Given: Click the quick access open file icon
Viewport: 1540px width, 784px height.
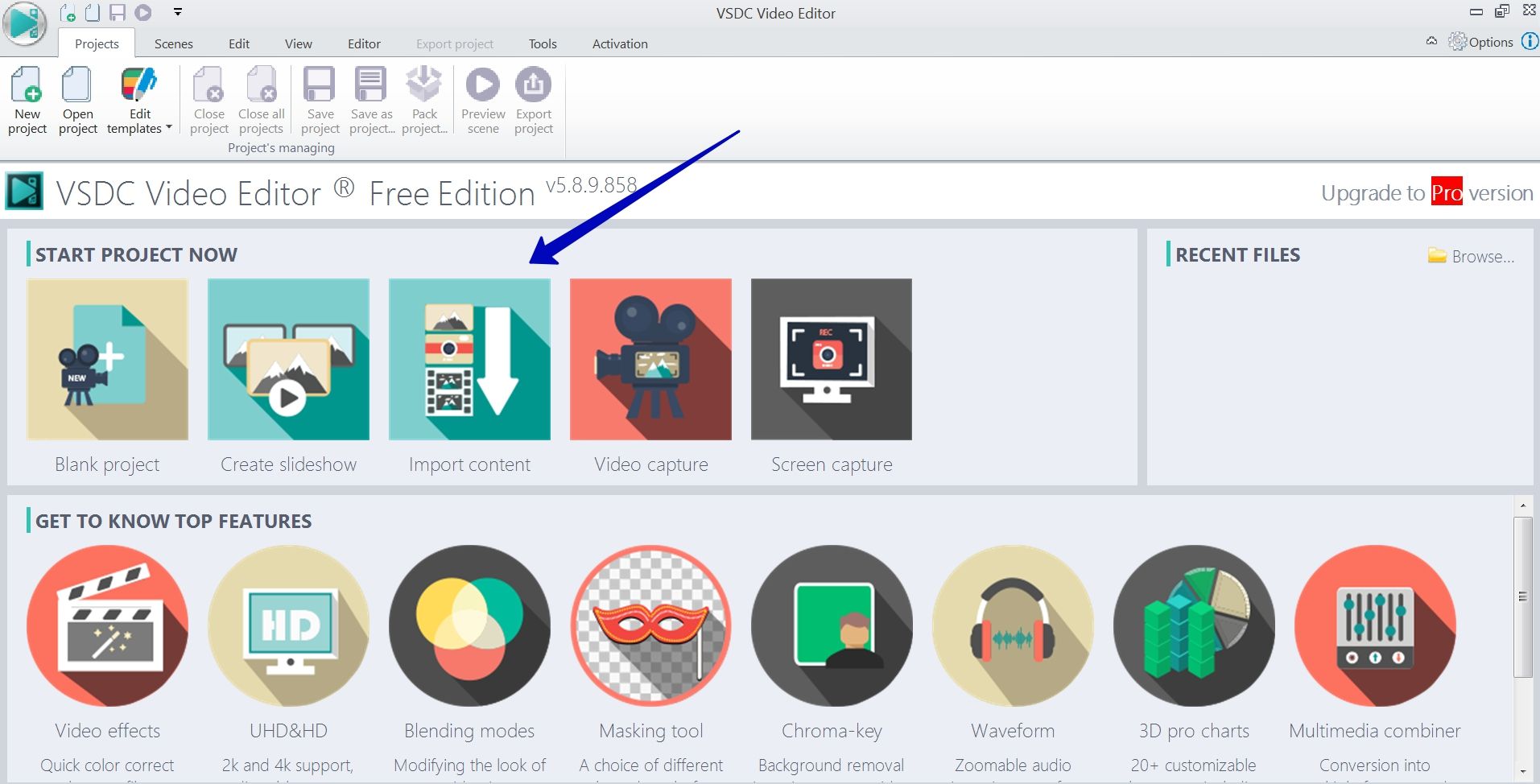Looking at the screenshot, I should click(93, 13).
